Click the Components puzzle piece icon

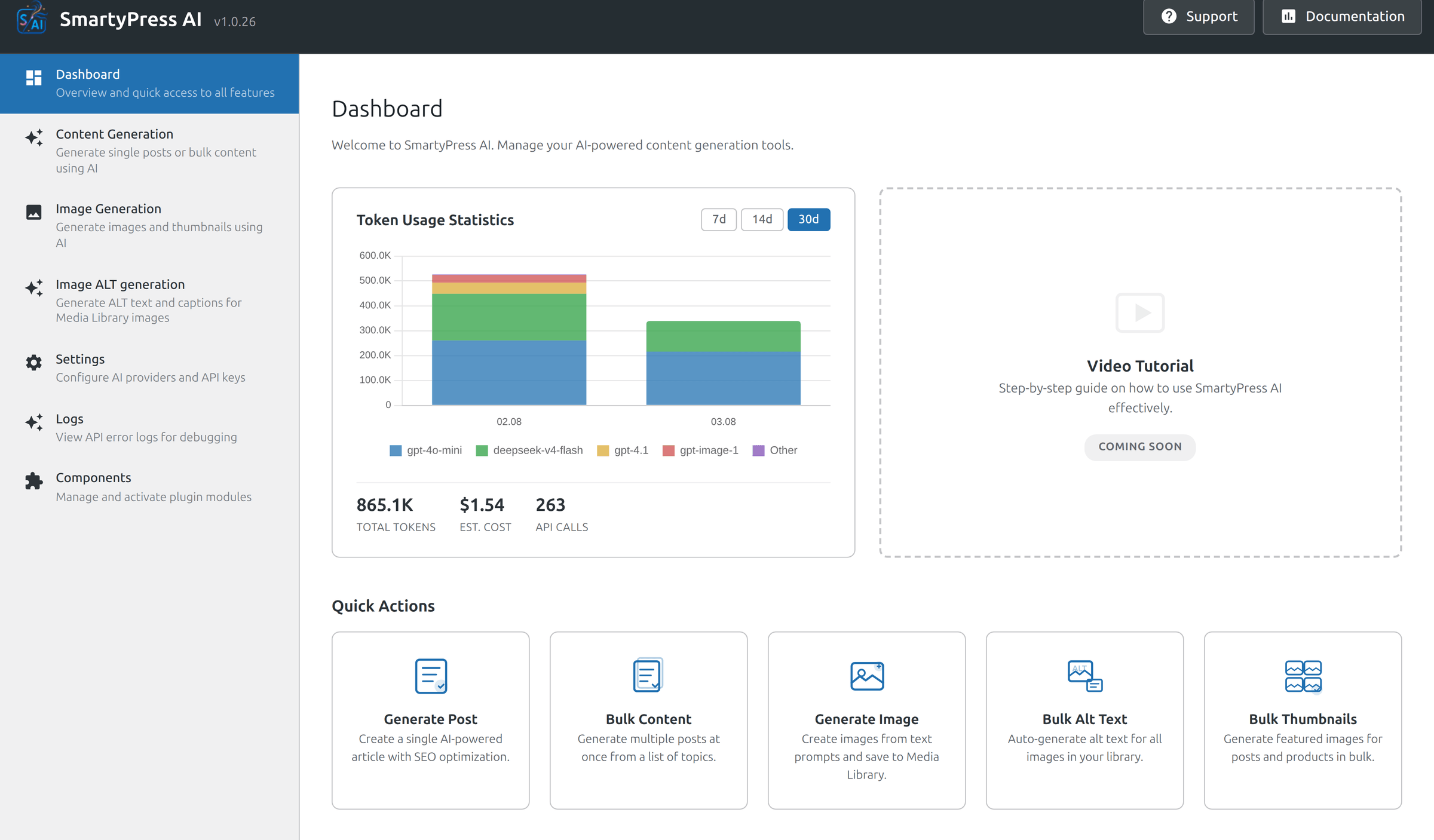(x=34, y=481)
